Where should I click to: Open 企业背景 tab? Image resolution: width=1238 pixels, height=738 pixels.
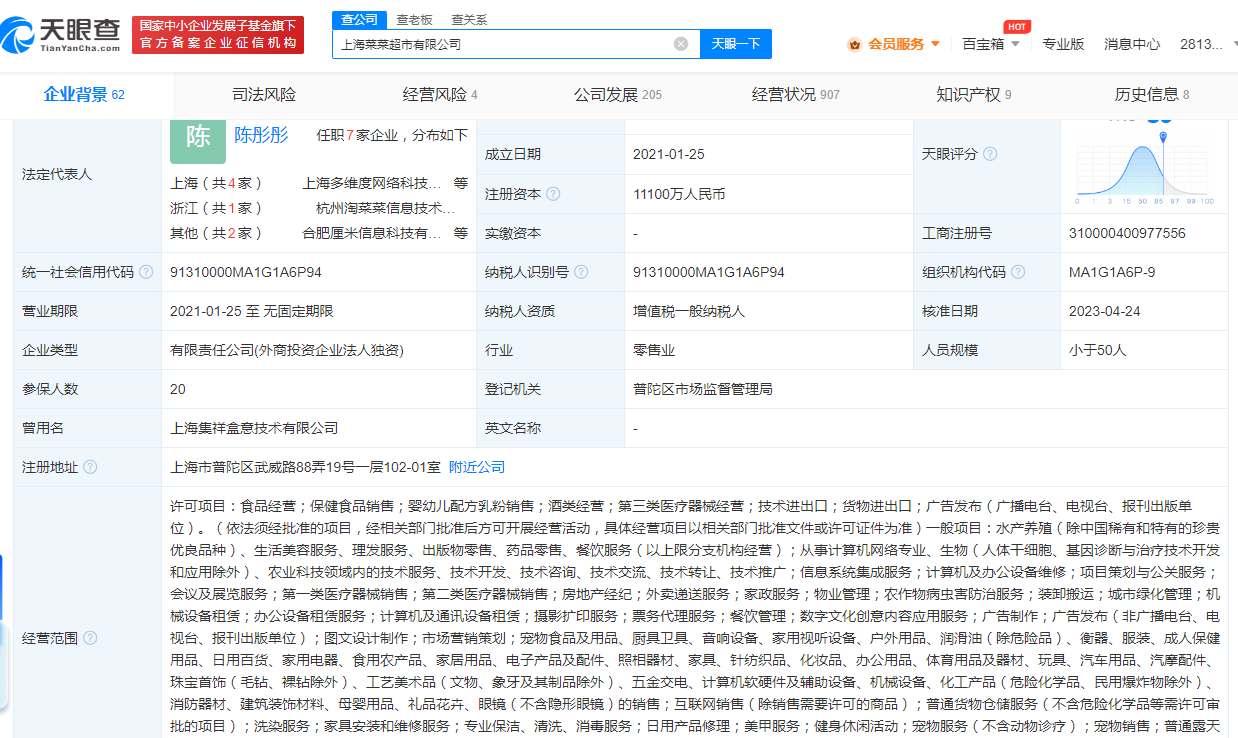pos(84,95)
